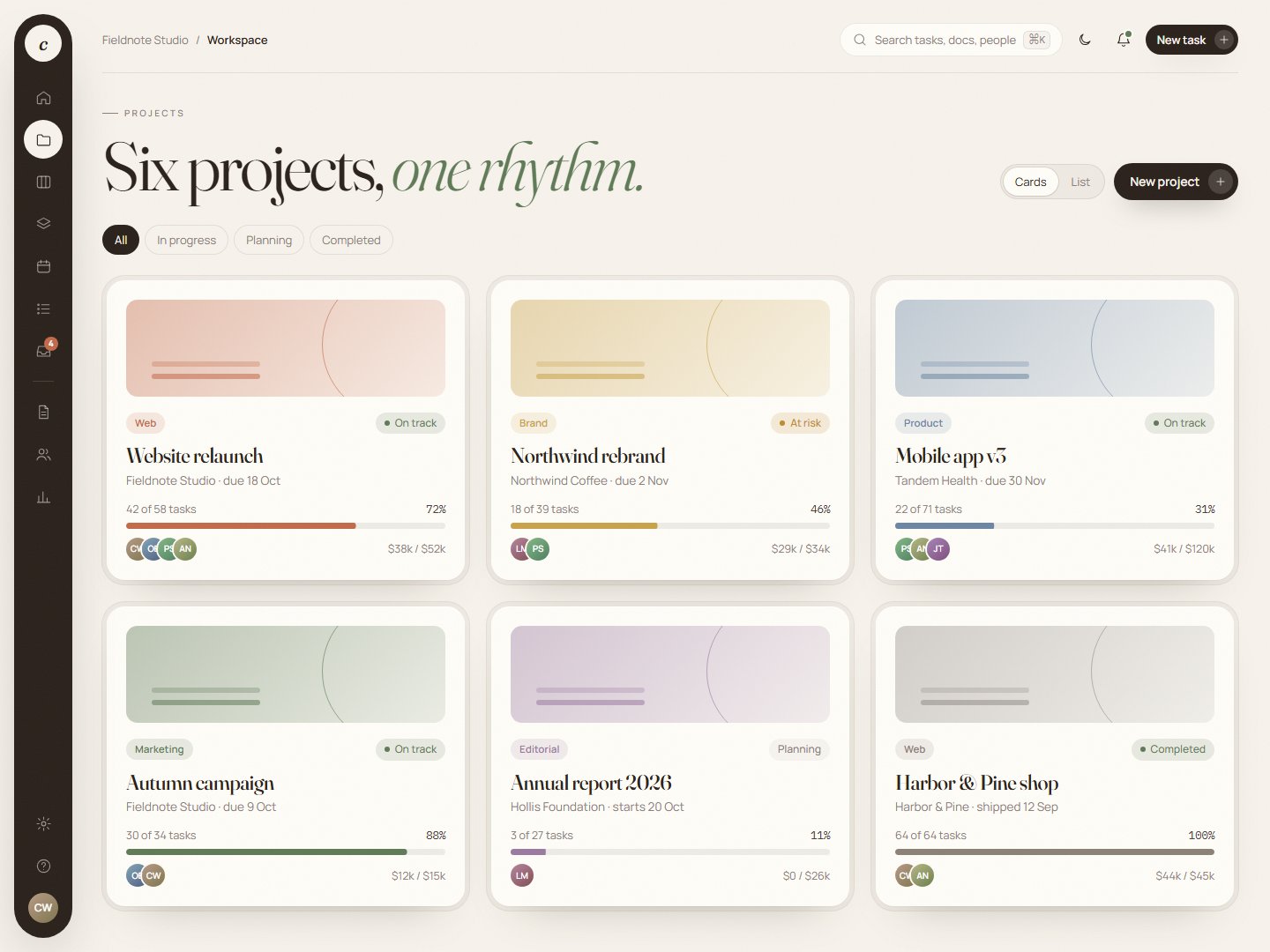This screenshot has width=1270, height=952.
Task: Open the task list icon in sidebar
Action: pos(43,309)
